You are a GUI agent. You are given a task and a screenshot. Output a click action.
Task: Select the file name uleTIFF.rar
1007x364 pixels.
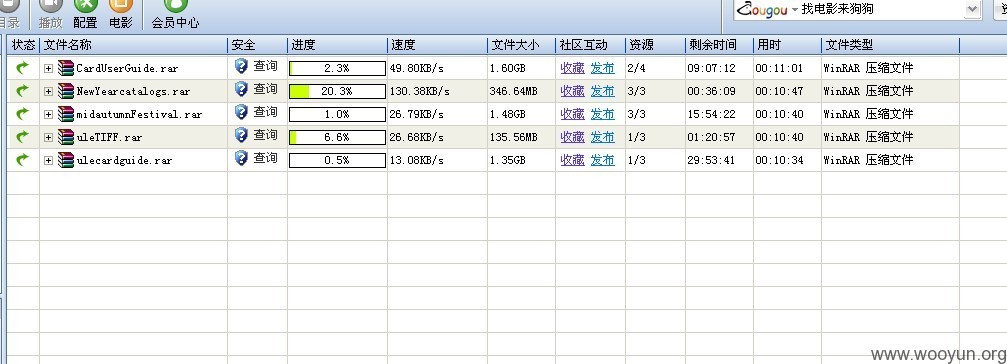(x=109, y=137)
